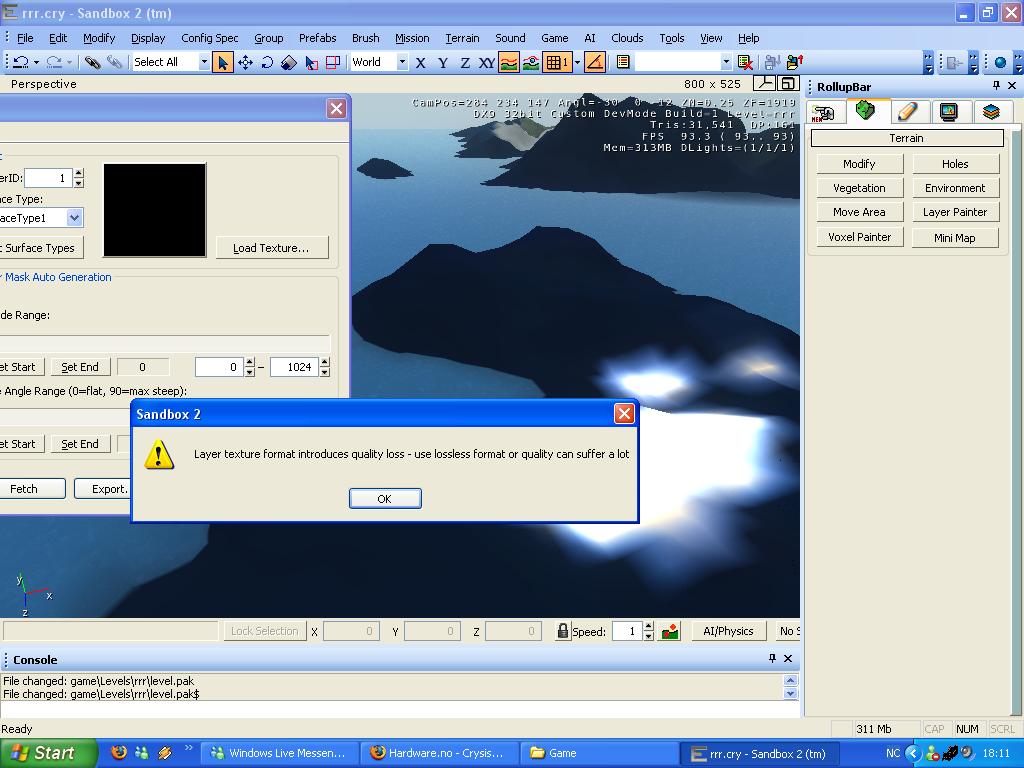Open the grid size dropdown arrow

click(x=577, y=63)
